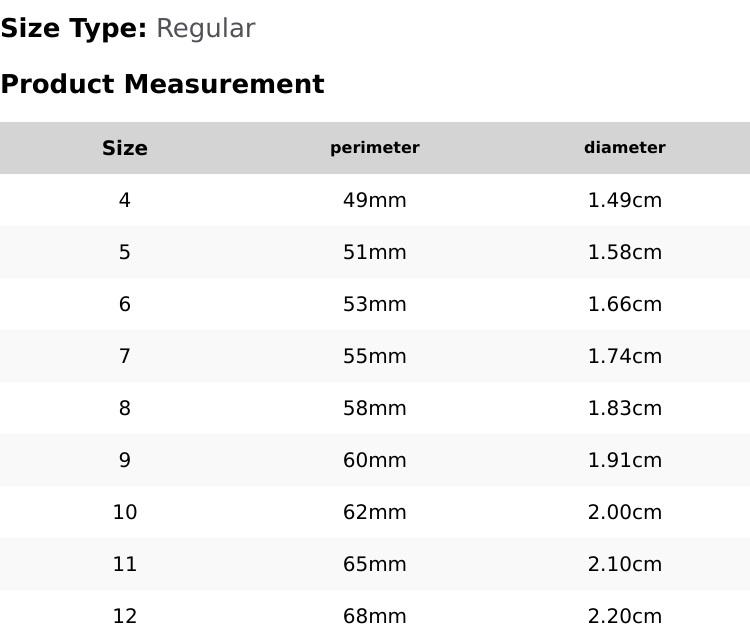The width and height of the screenshot is (750, 642).
Task: Click the 1.83cm diameter value
Action: click(x=625, y=408)
